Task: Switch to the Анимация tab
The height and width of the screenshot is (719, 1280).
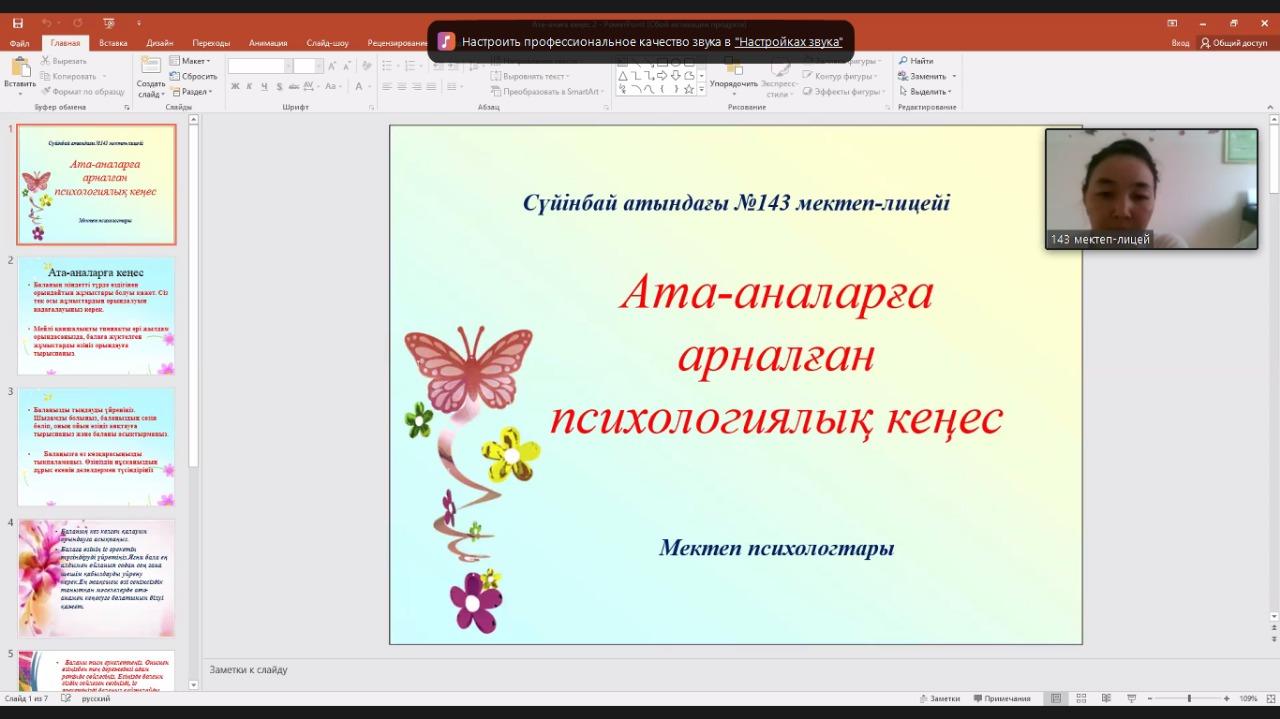Action: pos(268,43)
